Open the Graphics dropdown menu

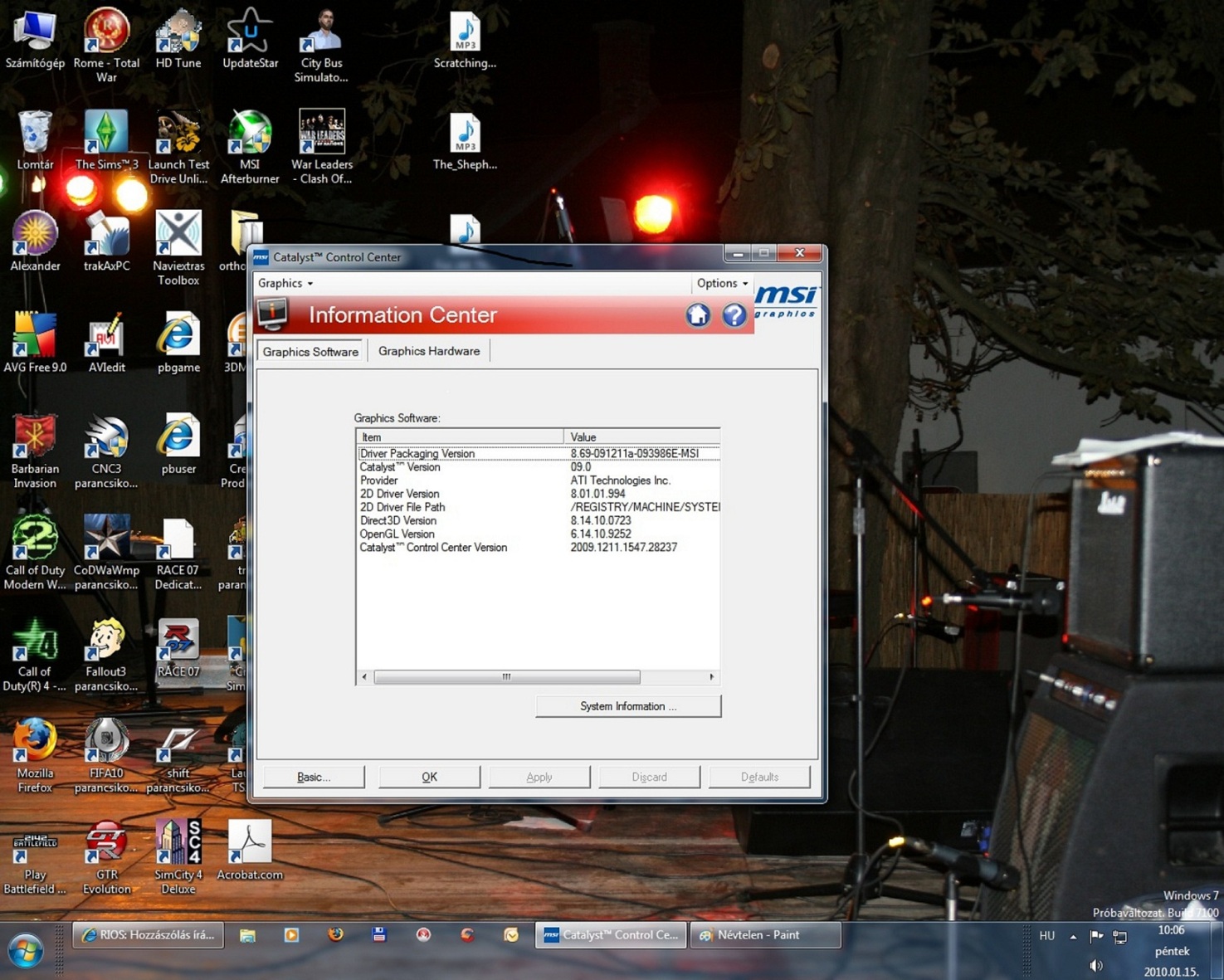[285, 283]
